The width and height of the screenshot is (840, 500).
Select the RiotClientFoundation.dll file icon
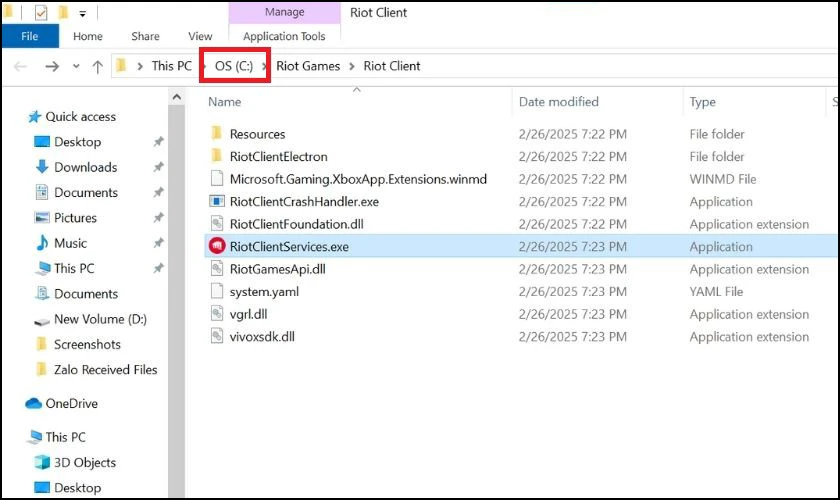click(x=216, y=223)
